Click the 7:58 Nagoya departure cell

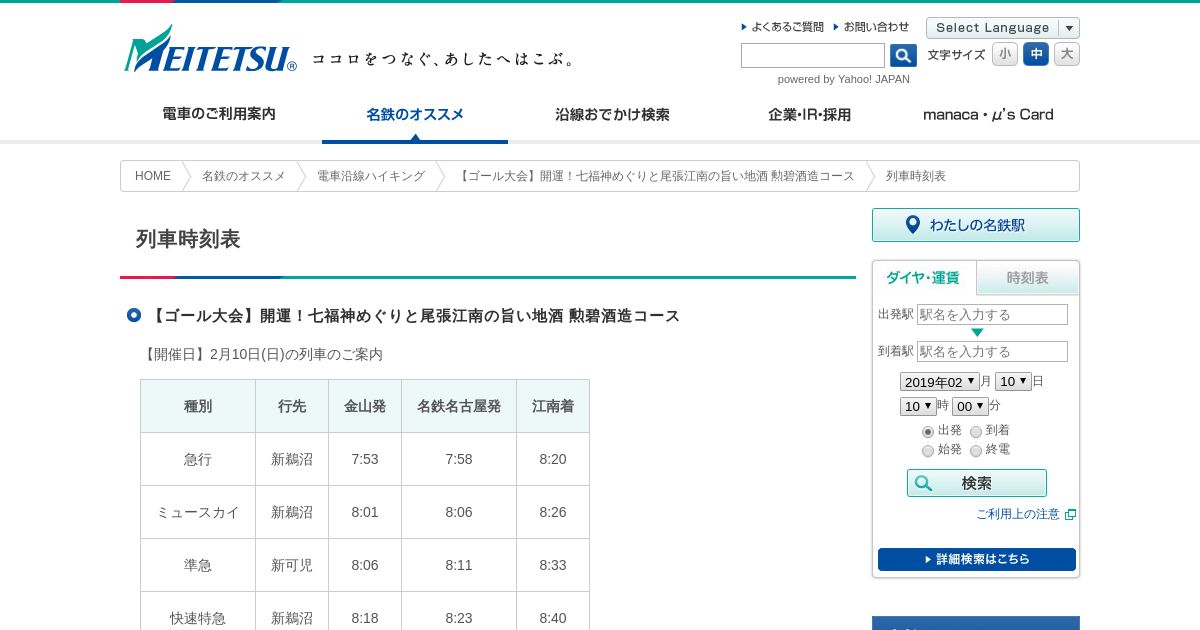click(459, 459)
